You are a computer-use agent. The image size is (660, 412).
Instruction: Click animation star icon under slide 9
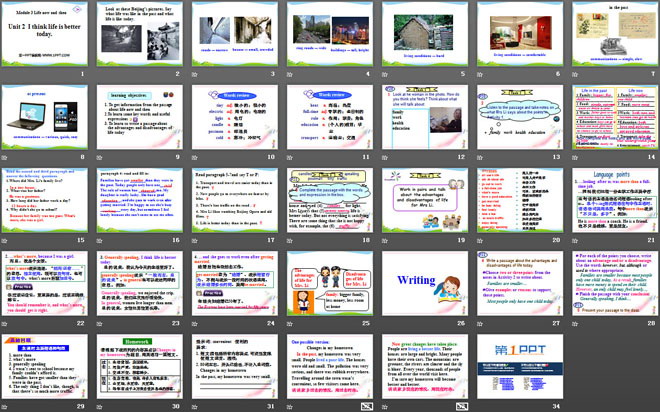point(99,157)
